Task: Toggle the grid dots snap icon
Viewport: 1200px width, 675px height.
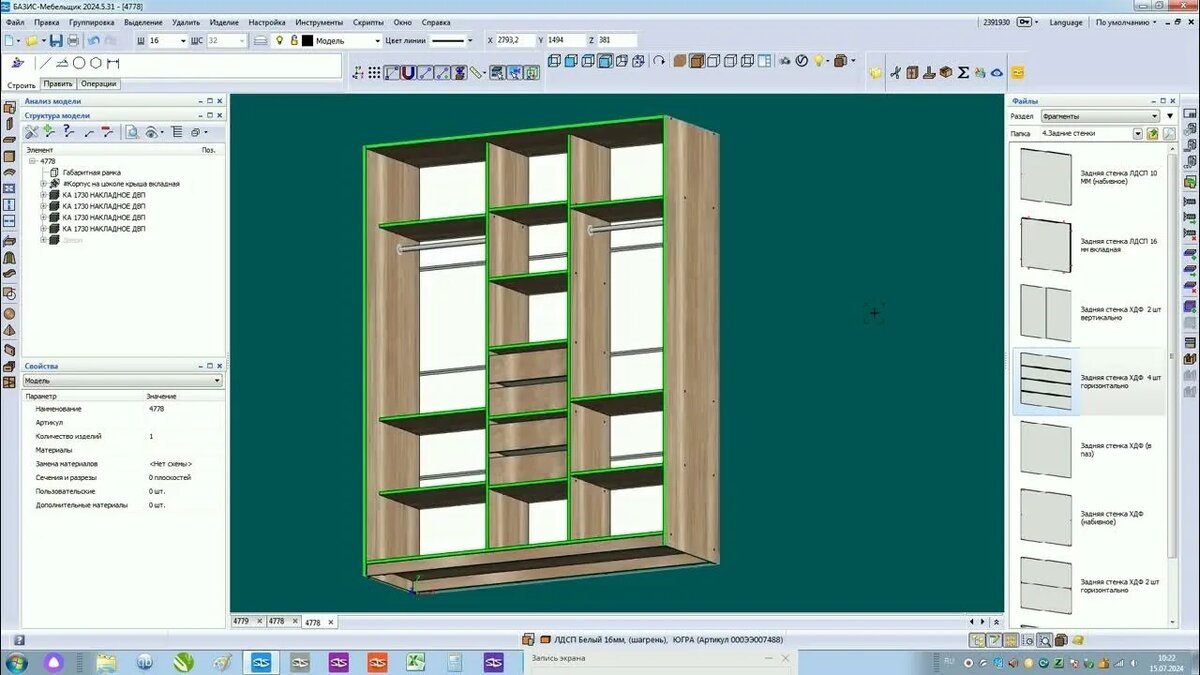Action: (x=373, y=73)
